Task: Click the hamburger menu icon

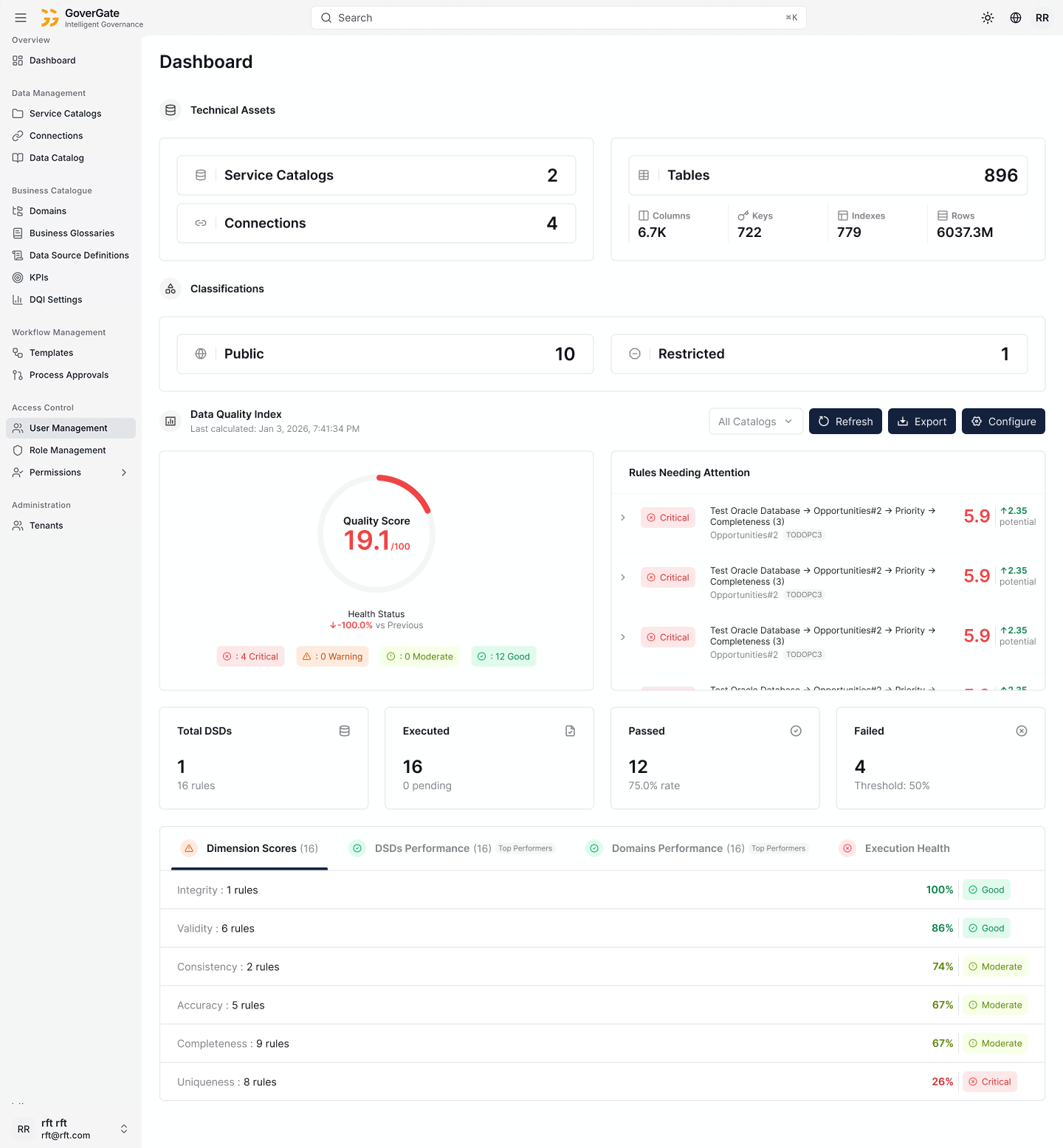Action: 21,18
